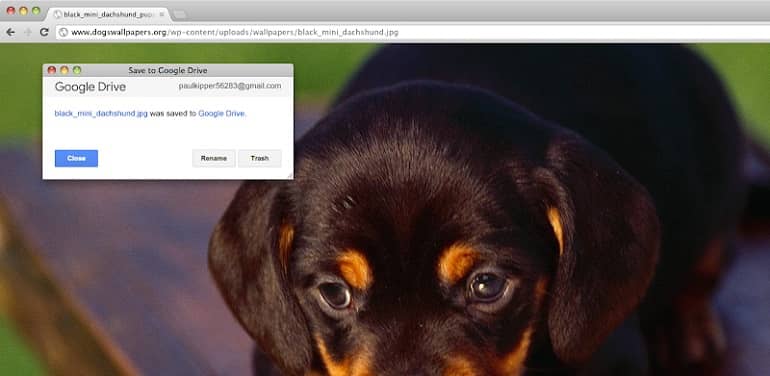Screen dimensions: 770x376
Task: Click the browser forward arrow
Action: tap(28, 32)
